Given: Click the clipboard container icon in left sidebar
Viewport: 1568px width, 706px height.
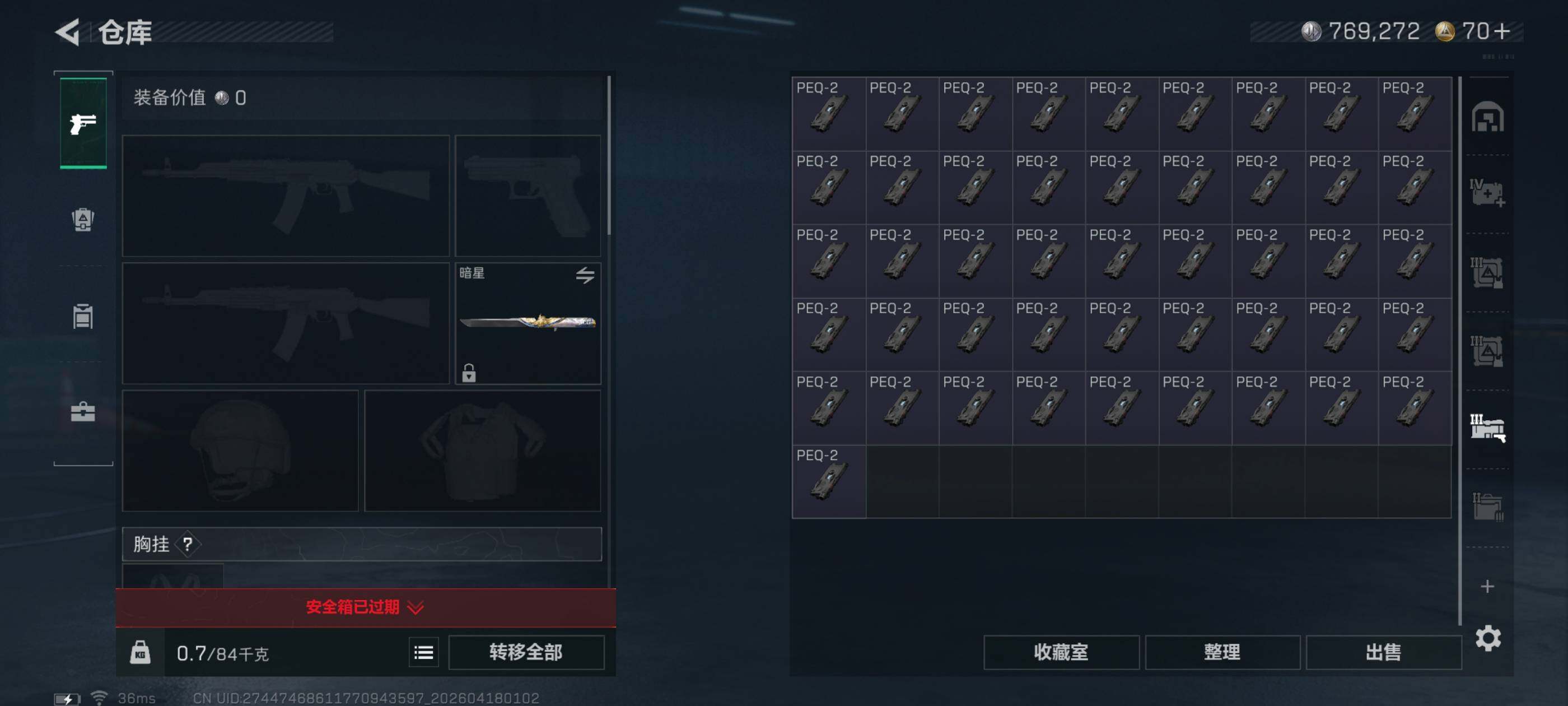Looking at the screenshot, I should point(83,316).
